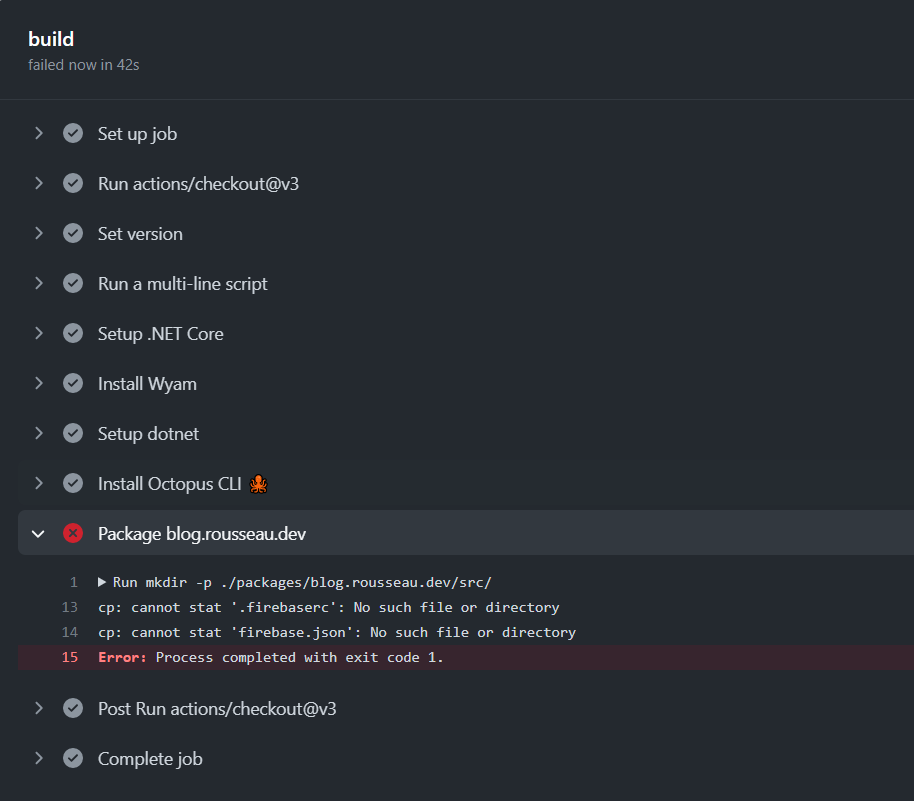Image resolution: width=914 pixels, height=801 pixels.
Task: Click the Complete job step title
Action: [150, 759]
